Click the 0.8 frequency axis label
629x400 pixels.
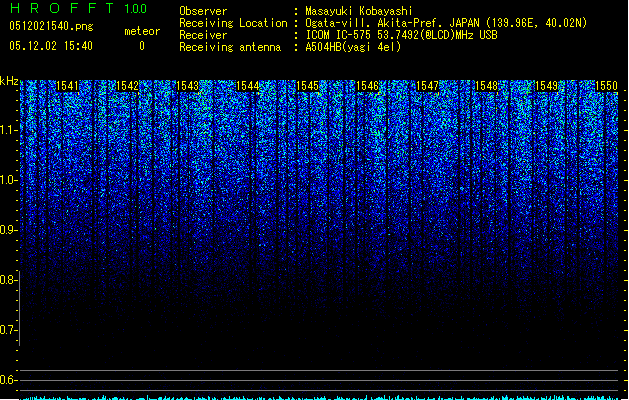click(8, 280)
